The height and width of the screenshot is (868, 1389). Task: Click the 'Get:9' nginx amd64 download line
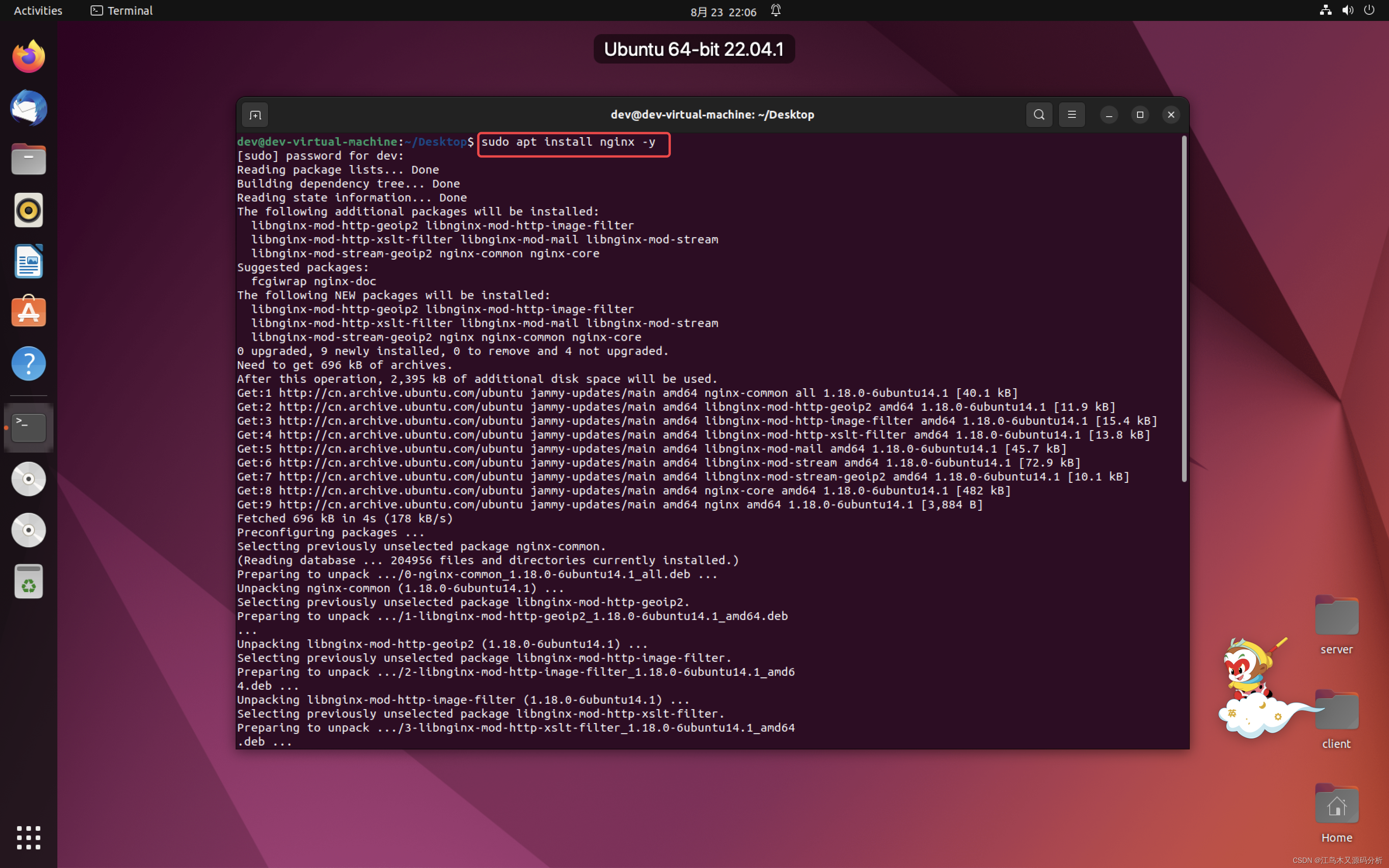610,505
